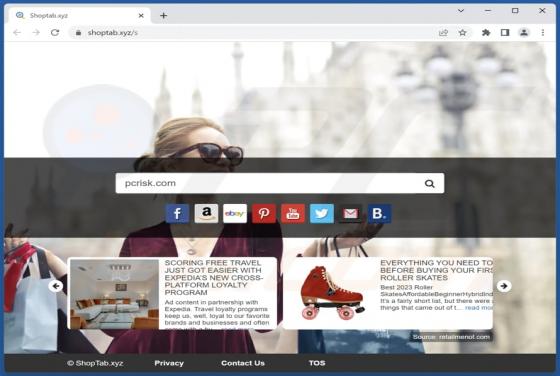This screenshot has width=560, height=376.
Task: Click the Source: retailmenot.com label
Action: 451,337
